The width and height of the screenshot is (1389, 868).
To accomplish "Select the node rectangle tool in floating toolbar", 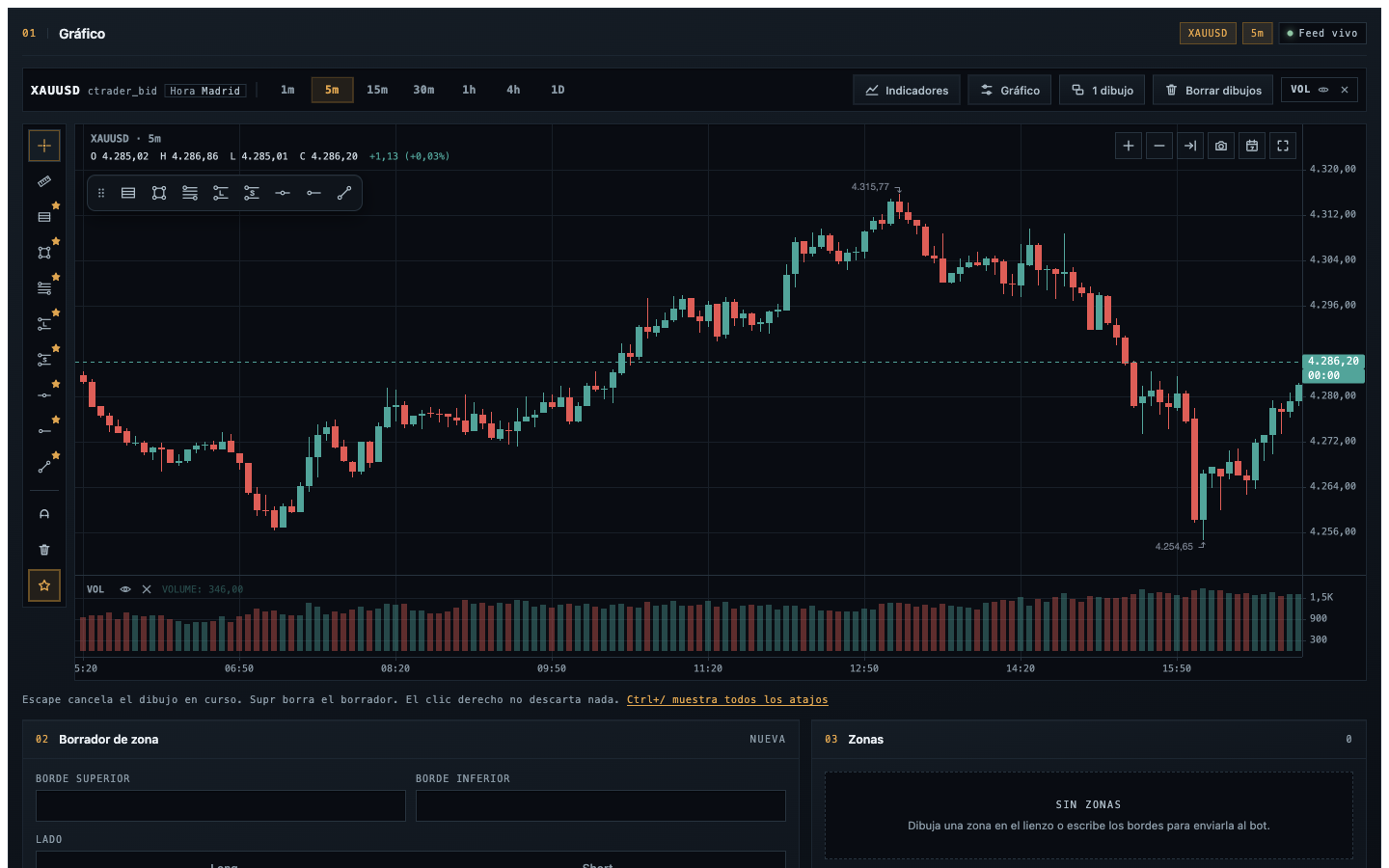I will point(159,193).
